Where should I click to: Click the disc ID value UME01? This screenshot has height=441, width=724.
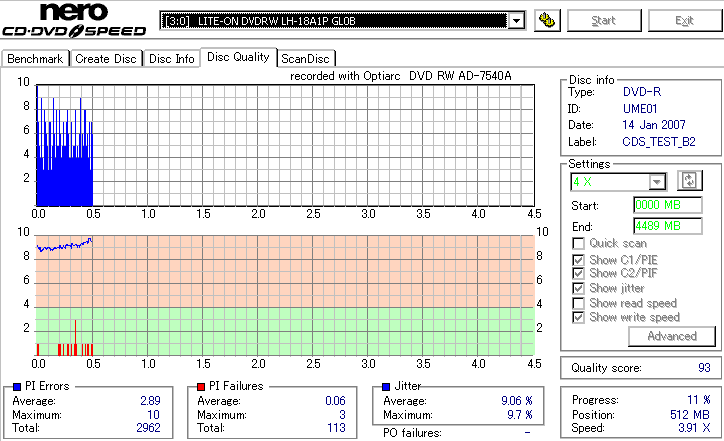[x=640, y=109]
